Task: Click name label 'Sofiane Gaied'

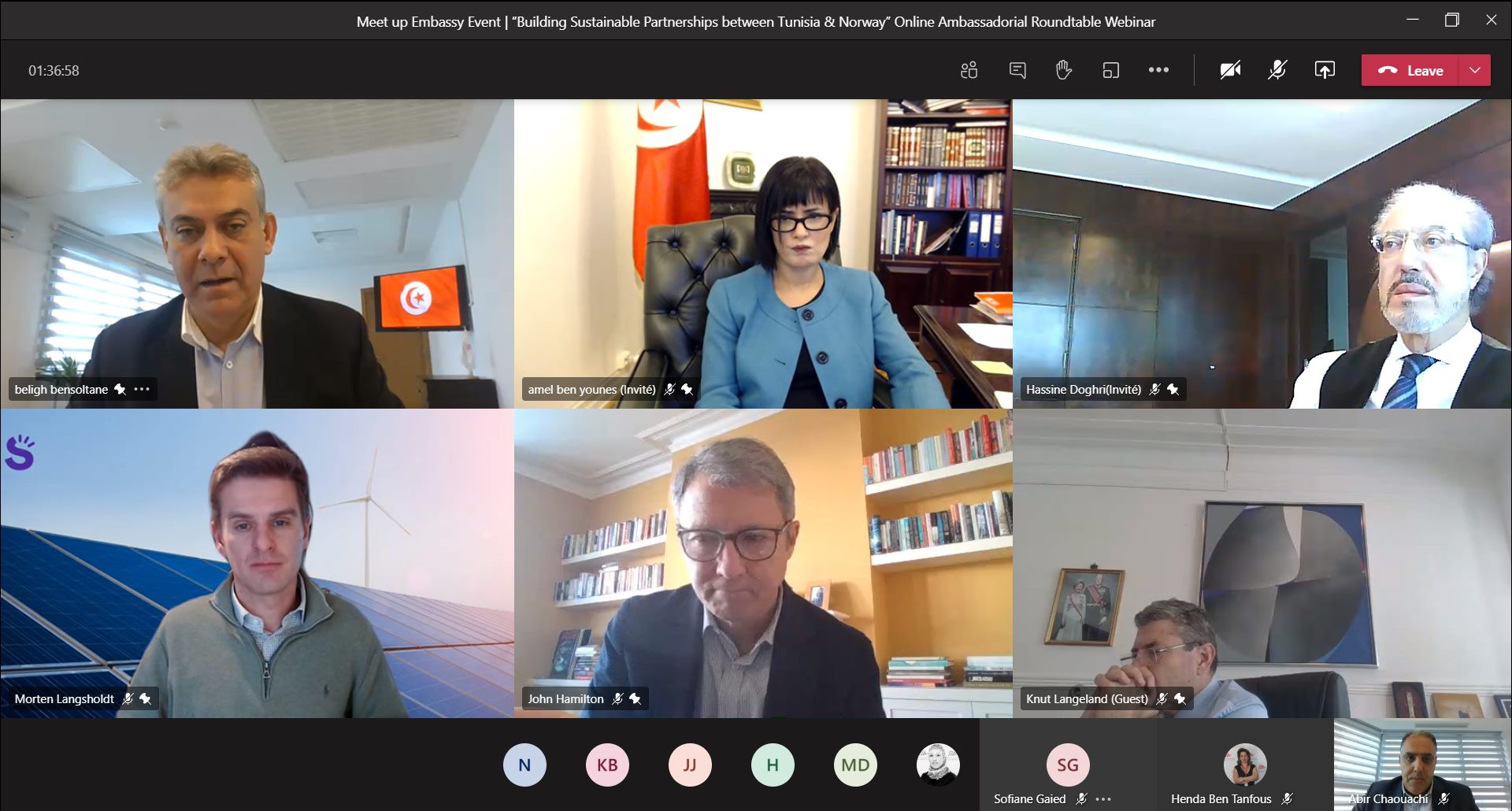Action: pos(1029,798)
